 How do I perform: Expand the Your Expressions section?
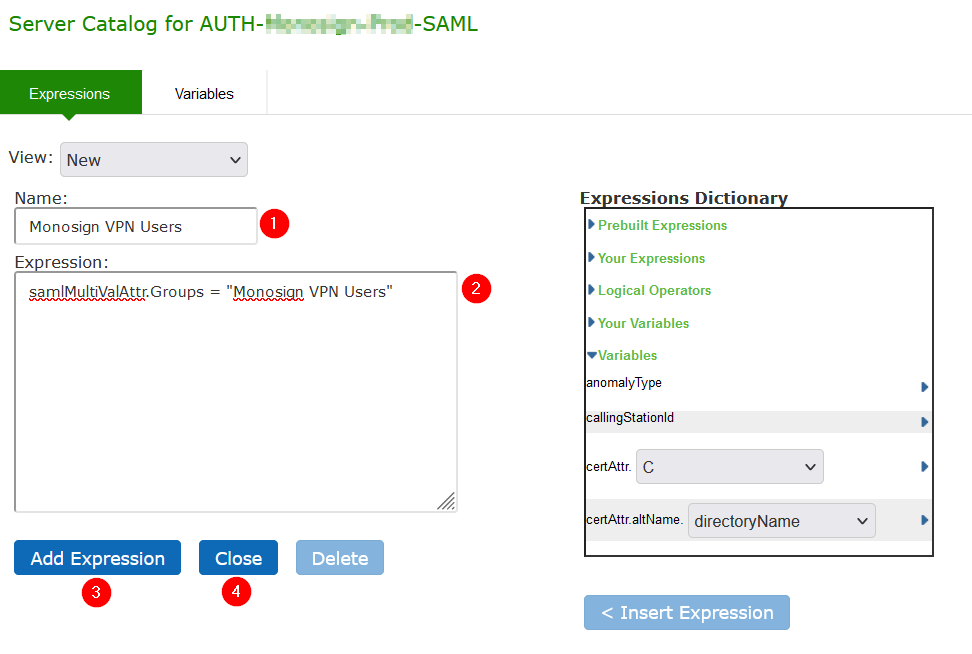[650, 258]
